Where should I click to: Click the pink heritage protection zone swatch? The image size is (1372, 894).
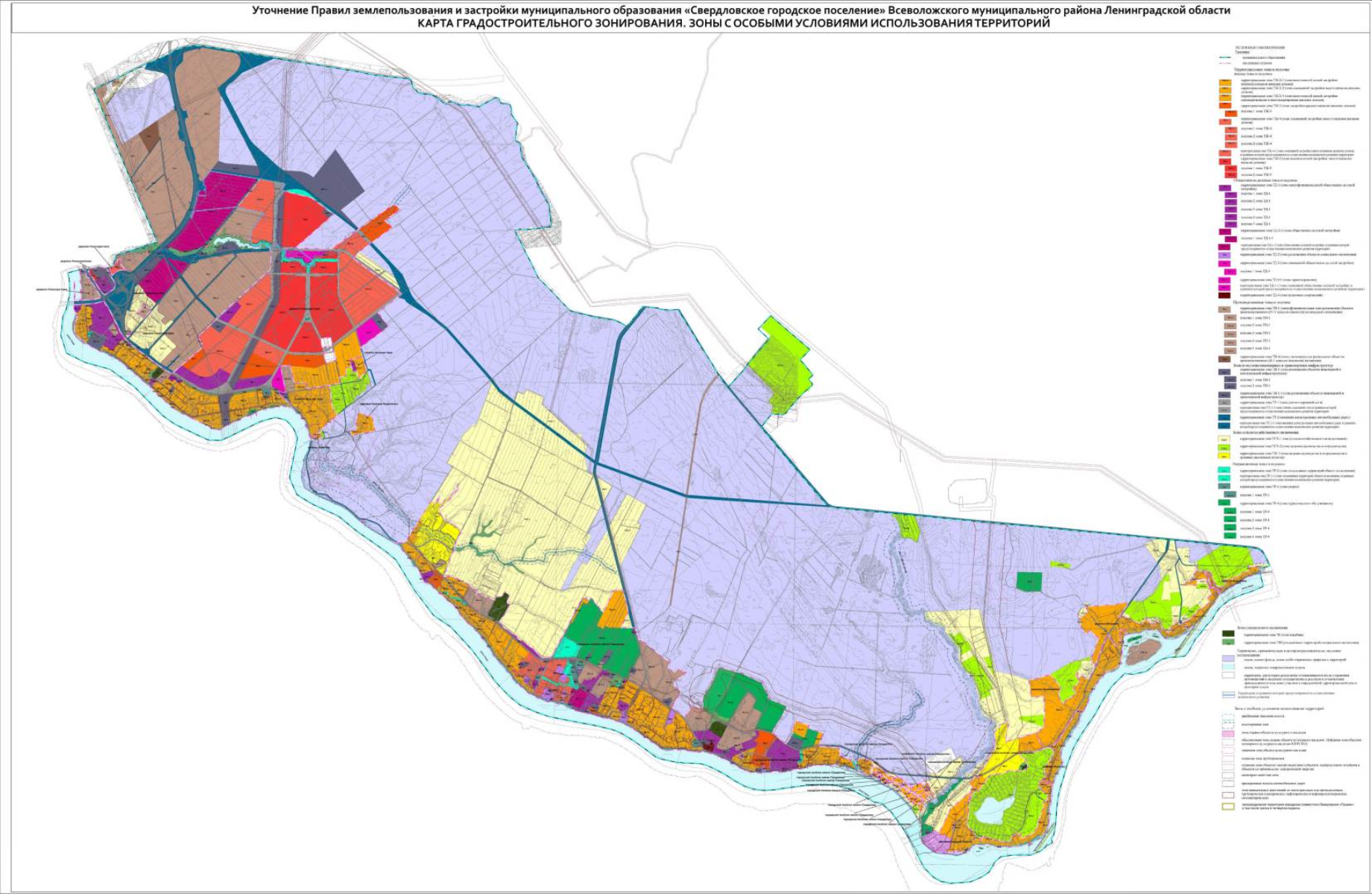pos(1228,734)
